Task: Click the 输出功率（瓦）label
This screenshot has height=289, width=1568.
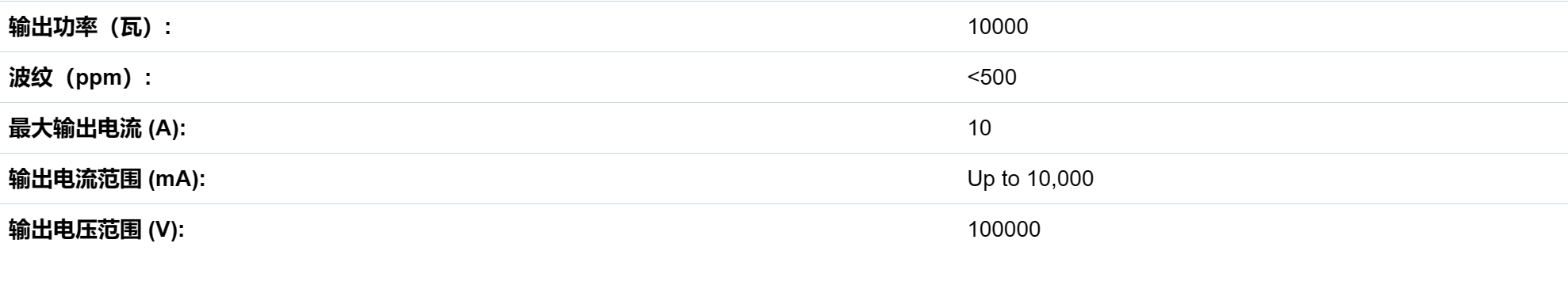Action: click(90, 27)
